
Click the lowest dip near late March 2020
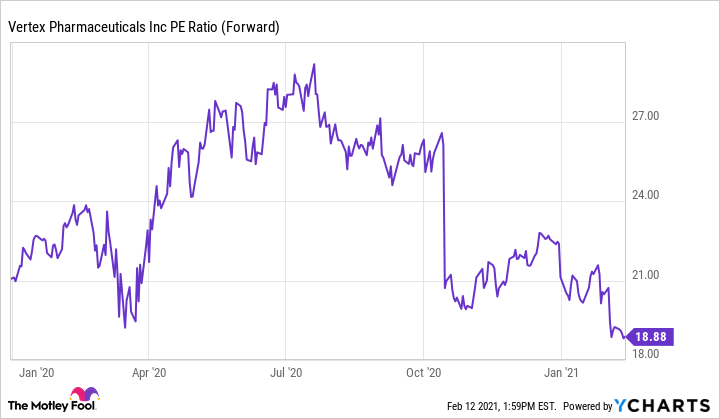click(x=125, y=326)
